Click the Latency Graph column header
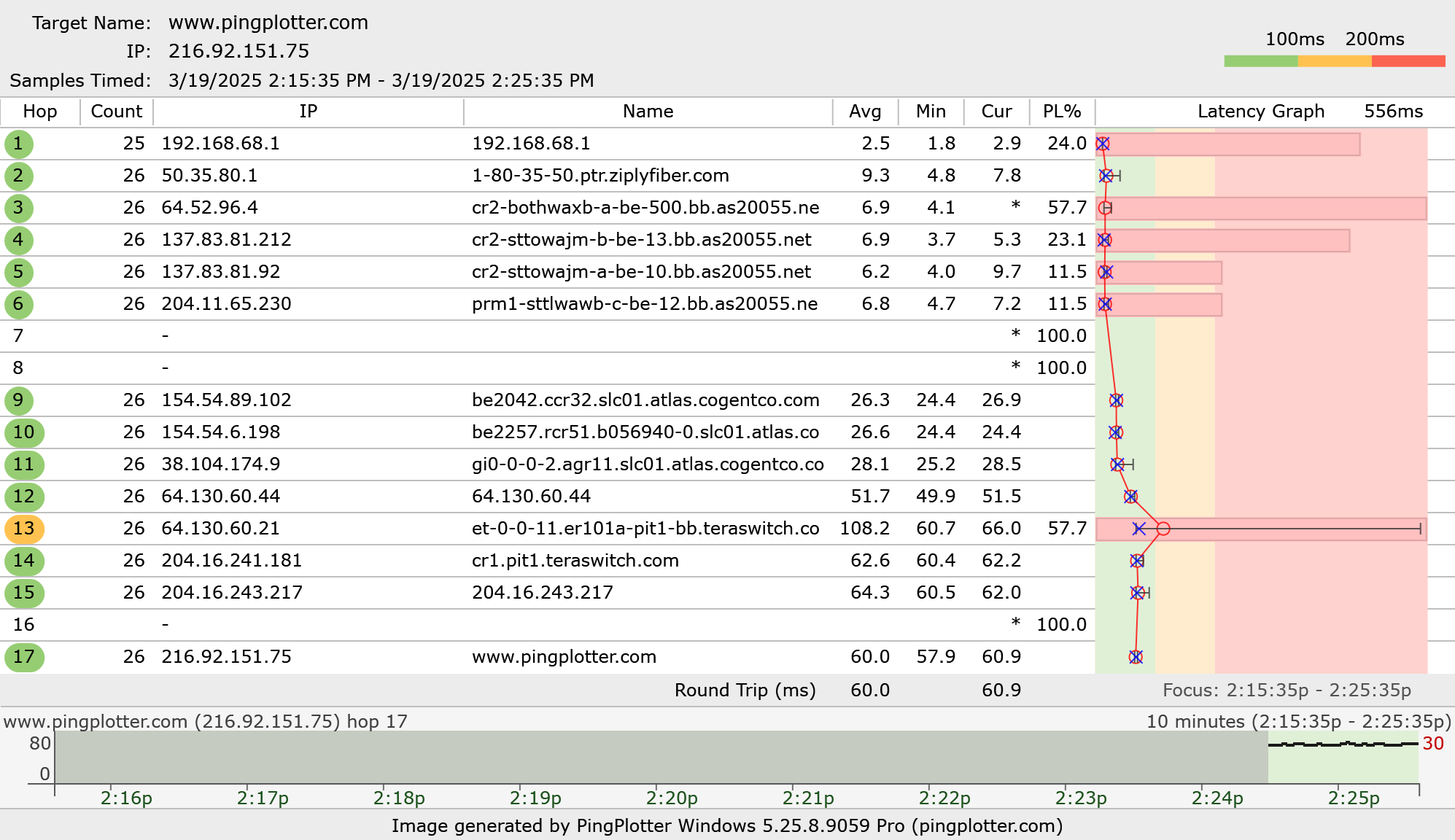The image size is (1455, 840). pyautogui.click(x=1260, y=112)
